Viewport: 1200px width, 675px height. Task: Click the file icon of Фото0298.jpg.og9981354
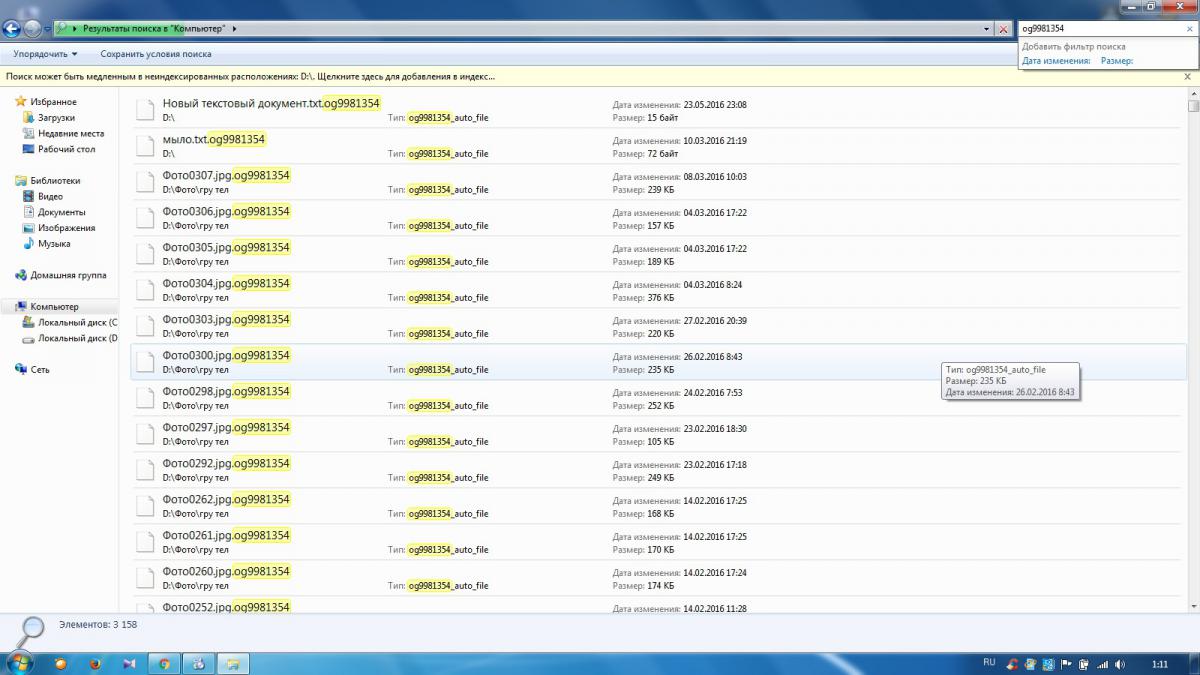click(x=145, y=398)
